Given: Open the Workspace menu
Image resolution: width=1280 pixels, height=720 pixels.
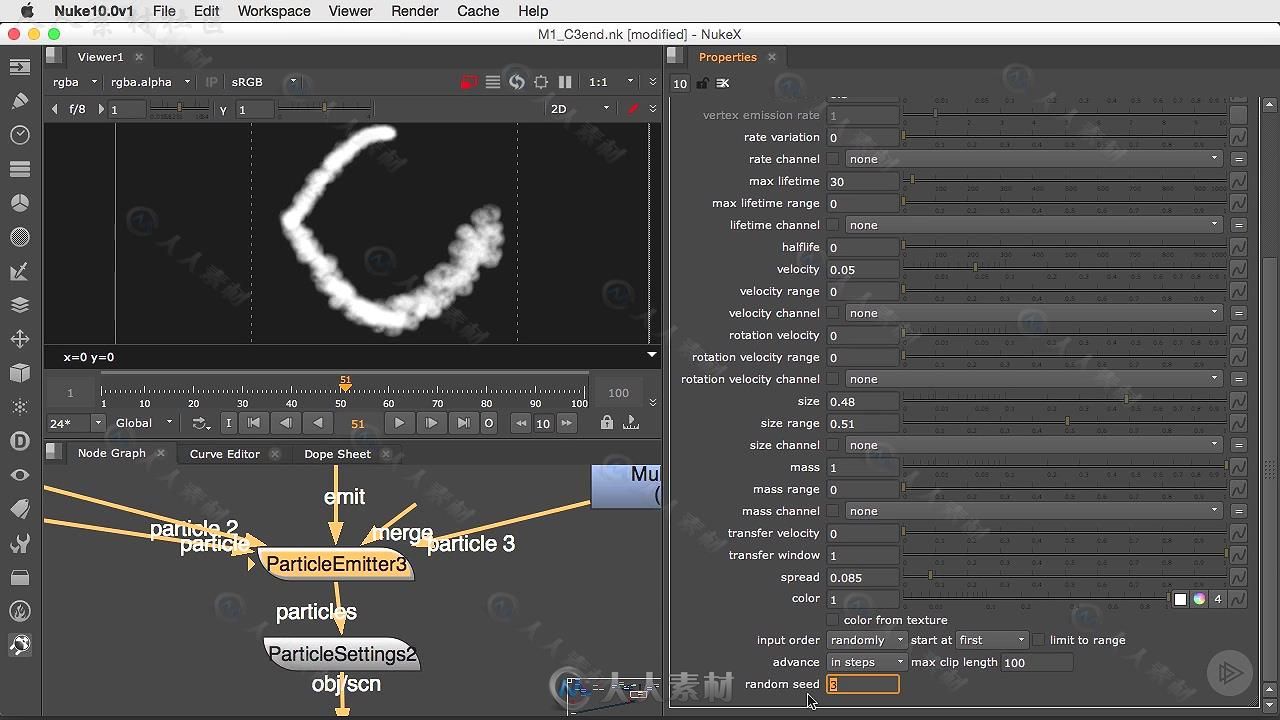Looking at the screenshot, I should [274, 11].
